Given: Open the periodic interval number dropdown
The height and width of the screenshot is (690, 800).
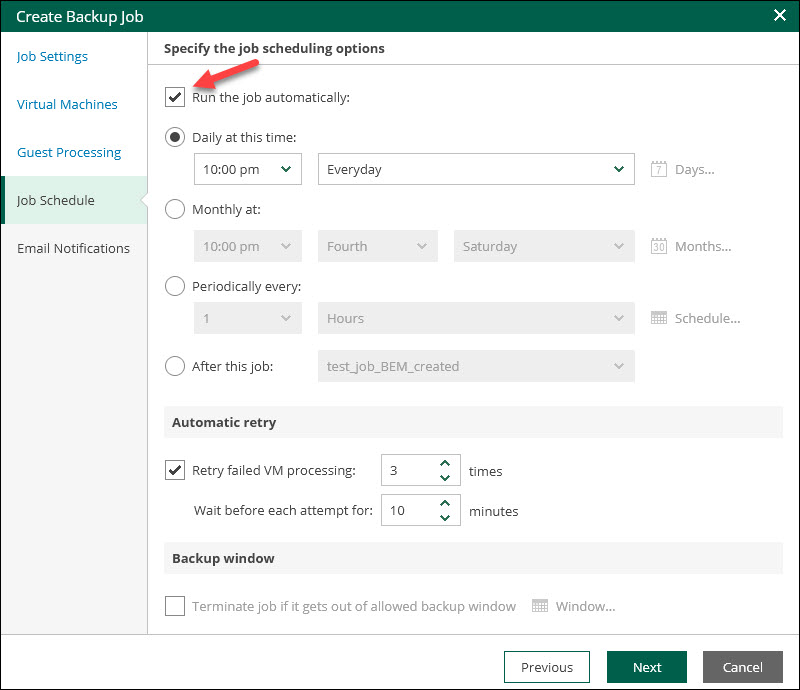Looking at the screenshot, I should 248,318.
